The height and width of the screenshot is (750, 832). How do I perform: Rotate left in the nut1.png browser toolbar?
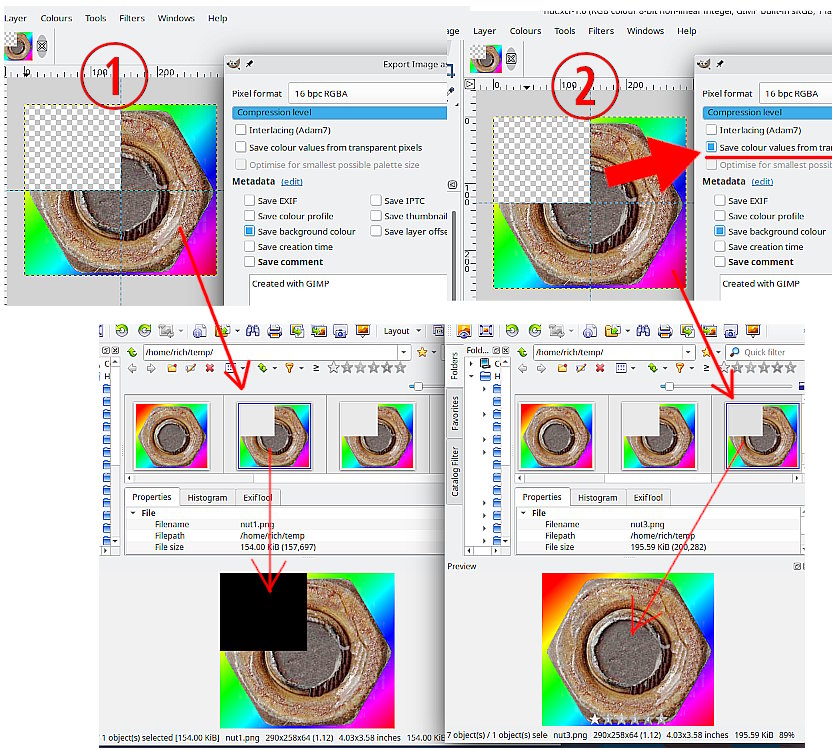coord(122,331)
